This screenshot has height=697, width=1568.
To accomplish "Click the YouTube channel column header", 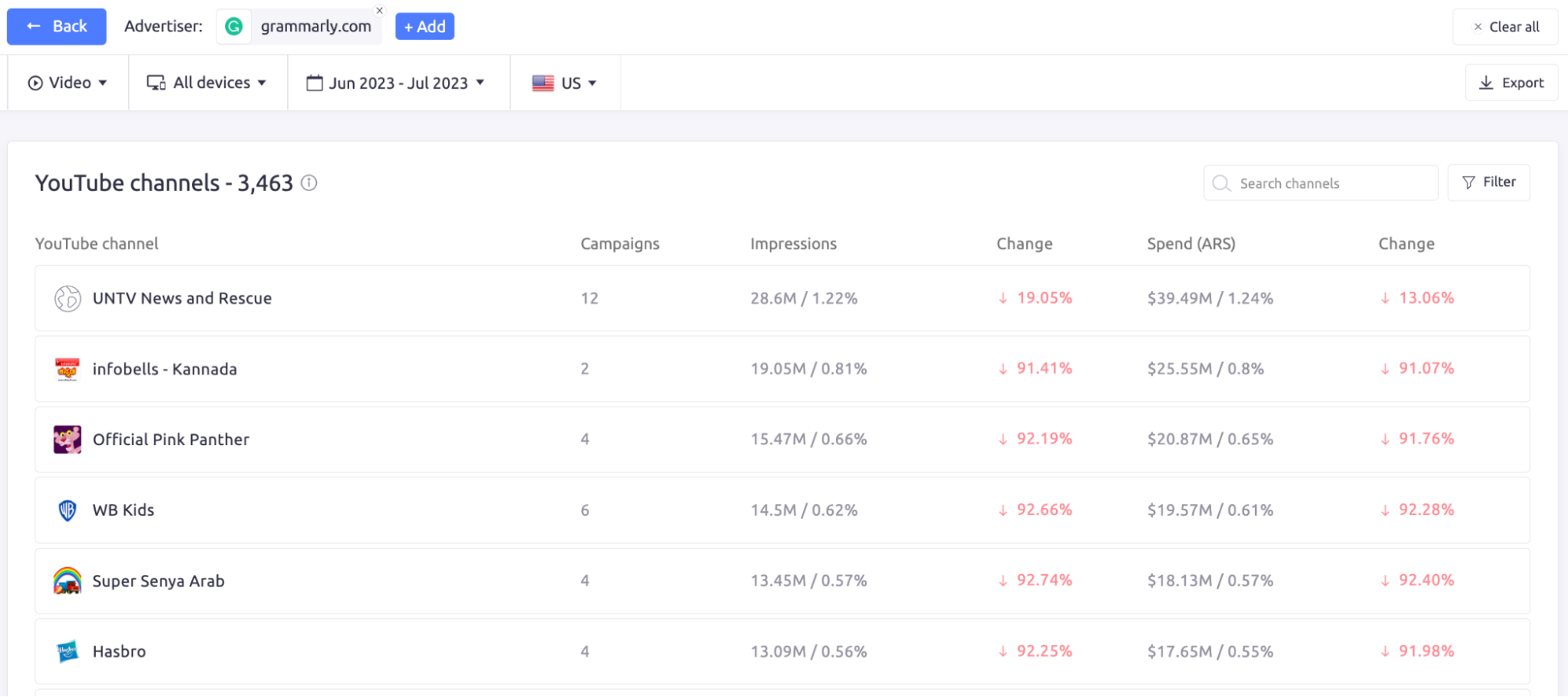I will pos(96,243).
